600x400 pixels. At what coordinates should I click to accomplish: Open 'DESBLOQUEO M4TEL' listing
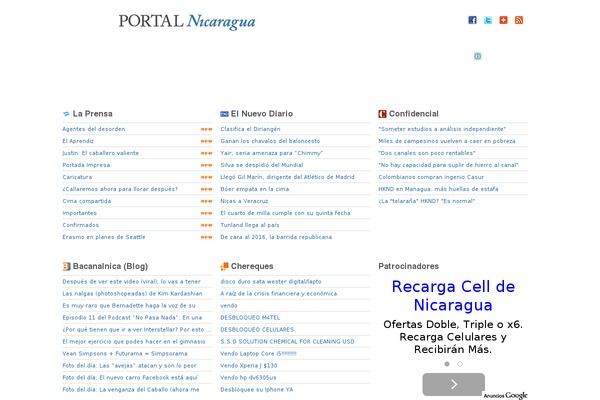click(x=250, y=317)
